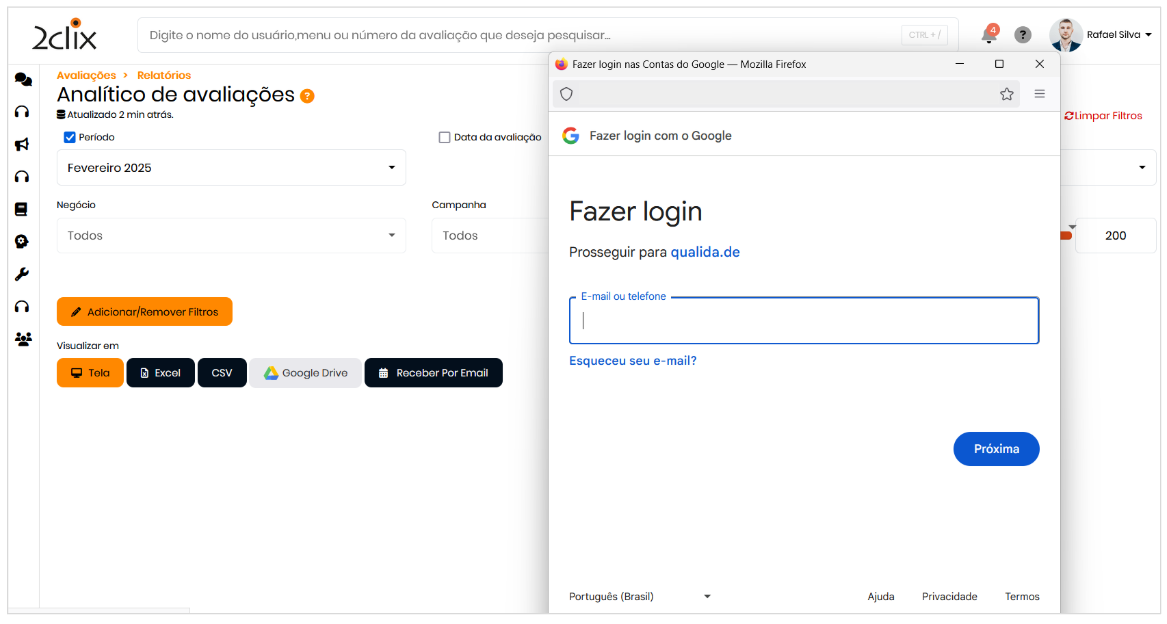The image size is (1167, 624).
Task: Click the Próxima button
Action: pyautogui.click(x=996, y=449)
